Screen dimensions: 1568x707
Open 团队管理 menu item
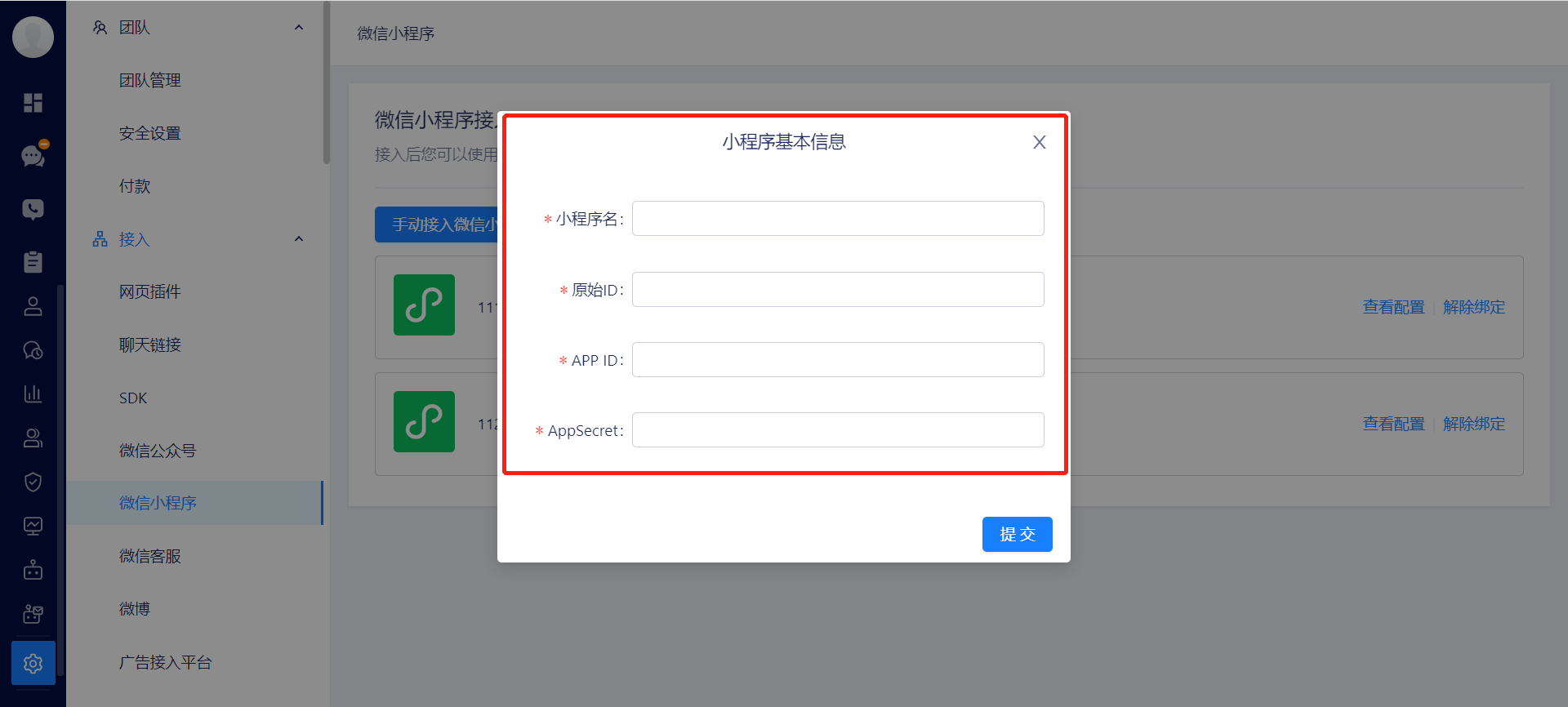pos(150,81)
